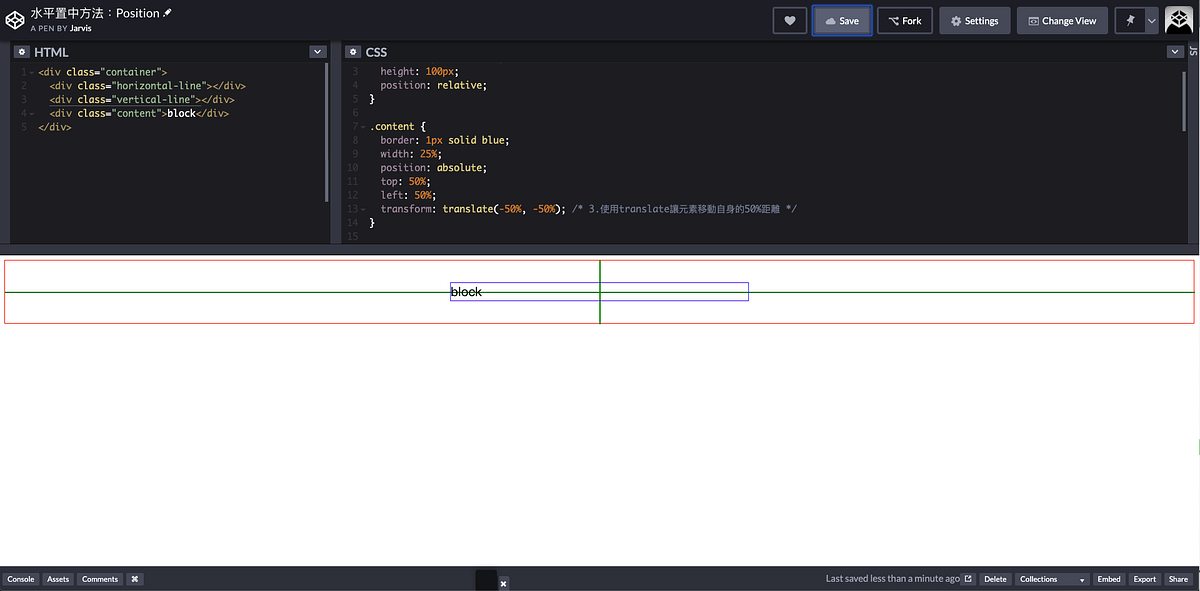
Task: Open the Console panel
Action: [20, 579]
